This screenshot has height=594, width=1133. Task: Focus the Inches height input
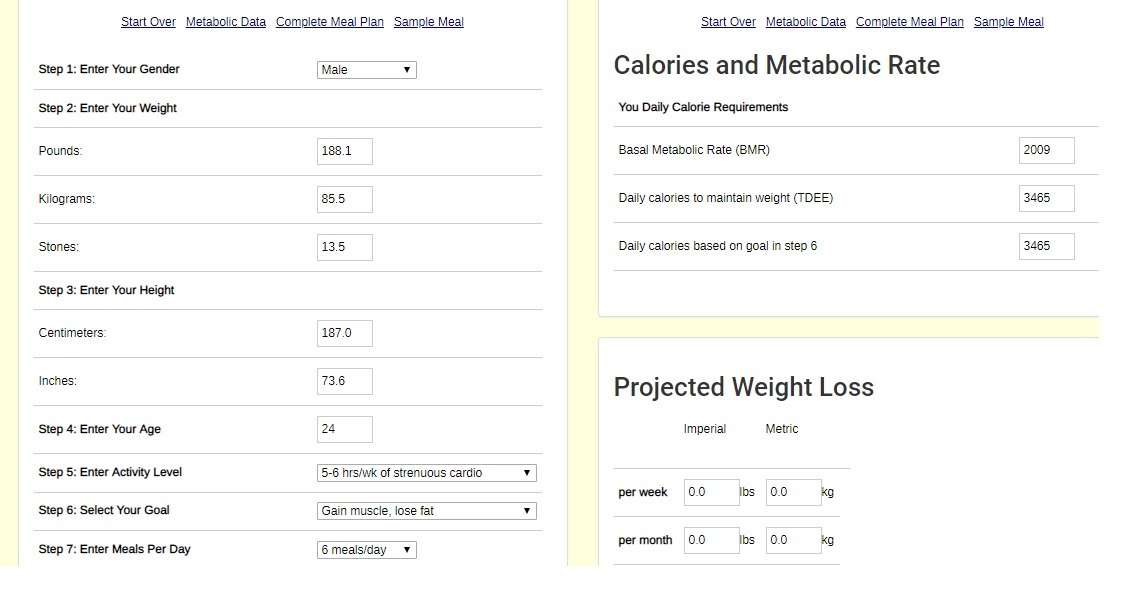[x=344, y=381]
